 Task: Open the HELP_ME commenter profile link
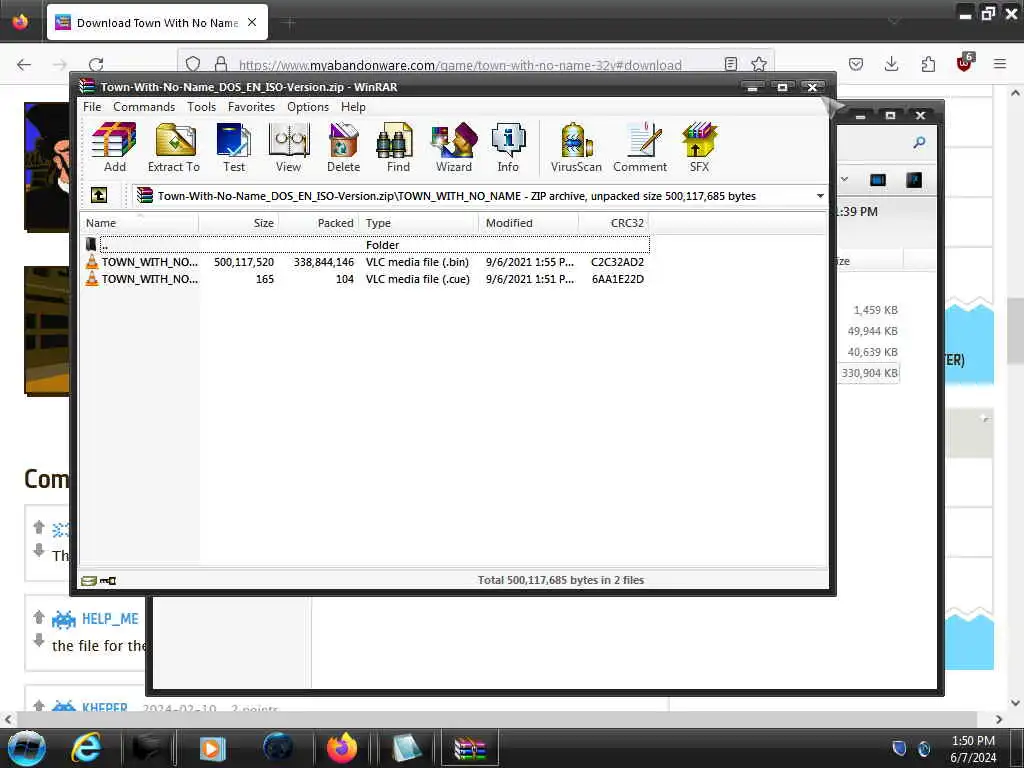point(110,618)
